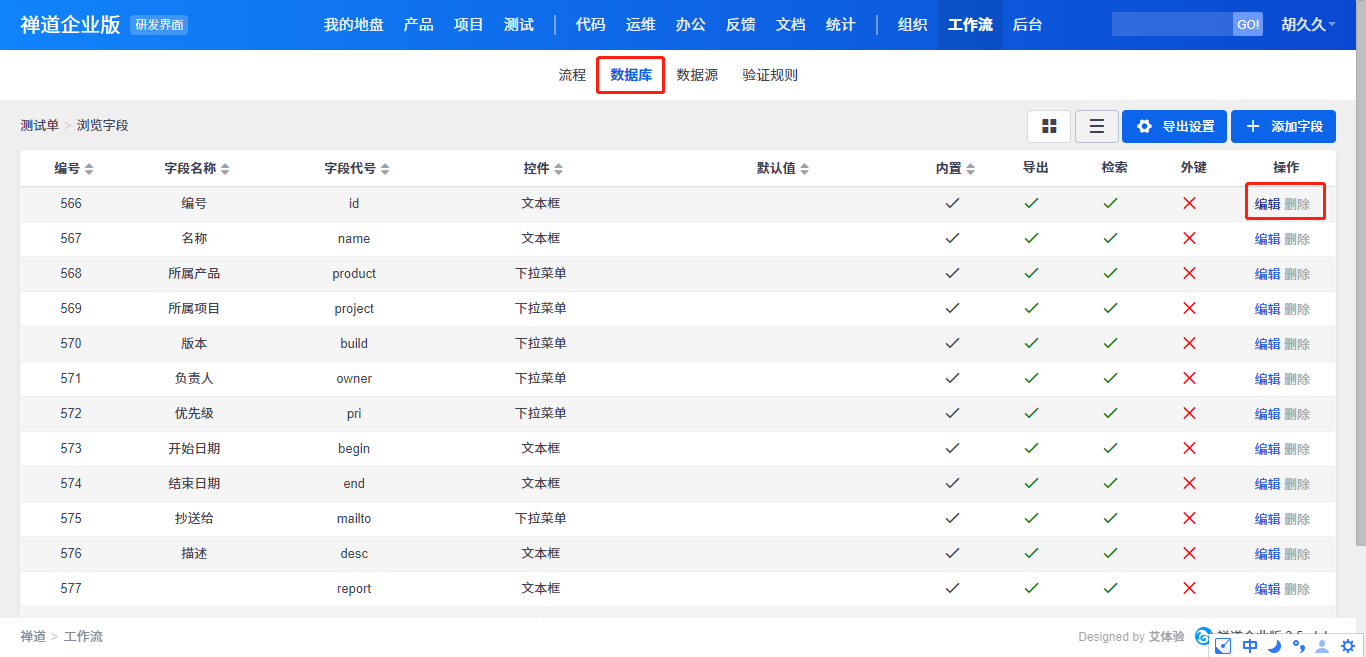The height and width of the screenshot is (657, 1366).
Task: Open 代码 in the top nav
Action: tap(590, 25)
